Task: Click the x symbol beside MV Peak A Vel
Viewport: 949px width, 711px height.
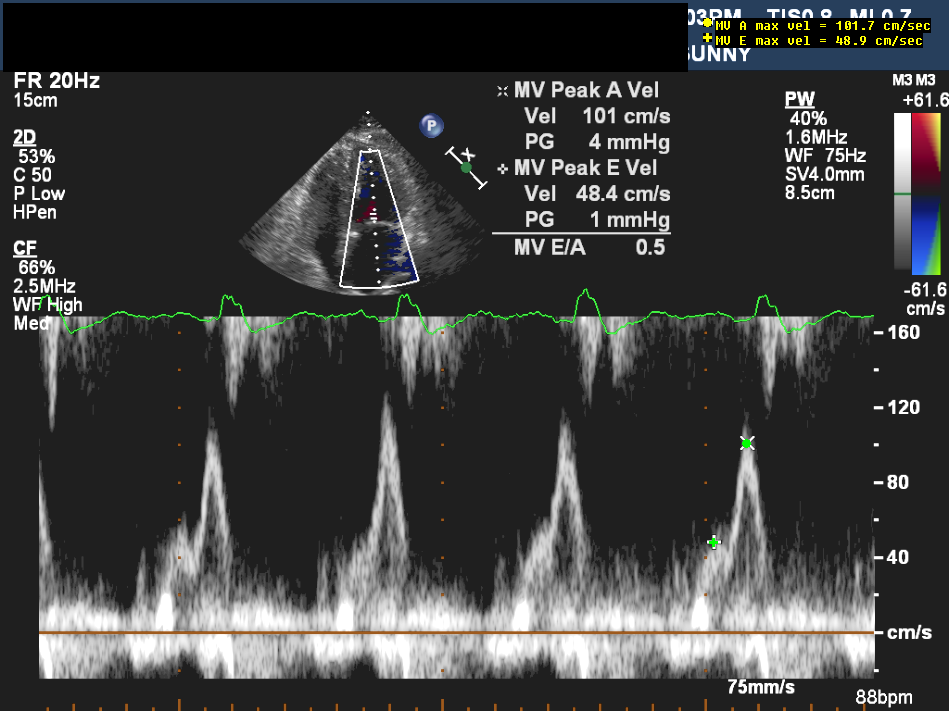Action: pos(502,91)
